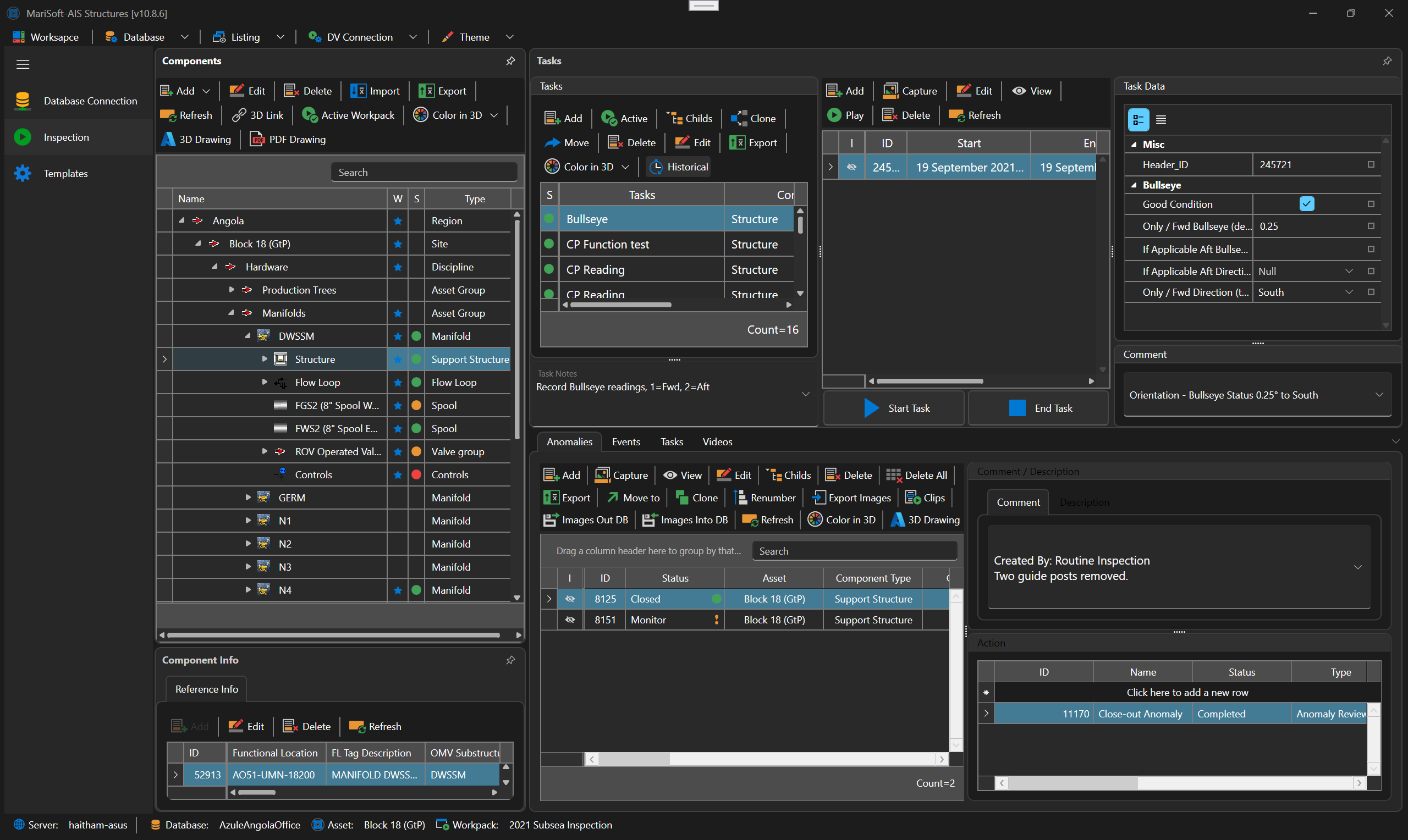
Task: Click View in the task runs toolbar
Action: pos(1031,91)
